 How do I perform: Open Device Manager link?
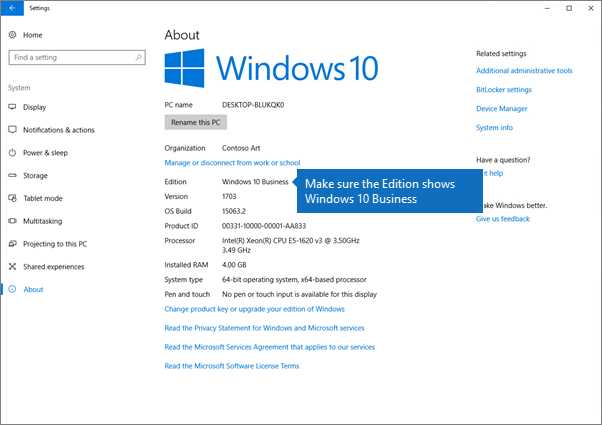[501, 109]
